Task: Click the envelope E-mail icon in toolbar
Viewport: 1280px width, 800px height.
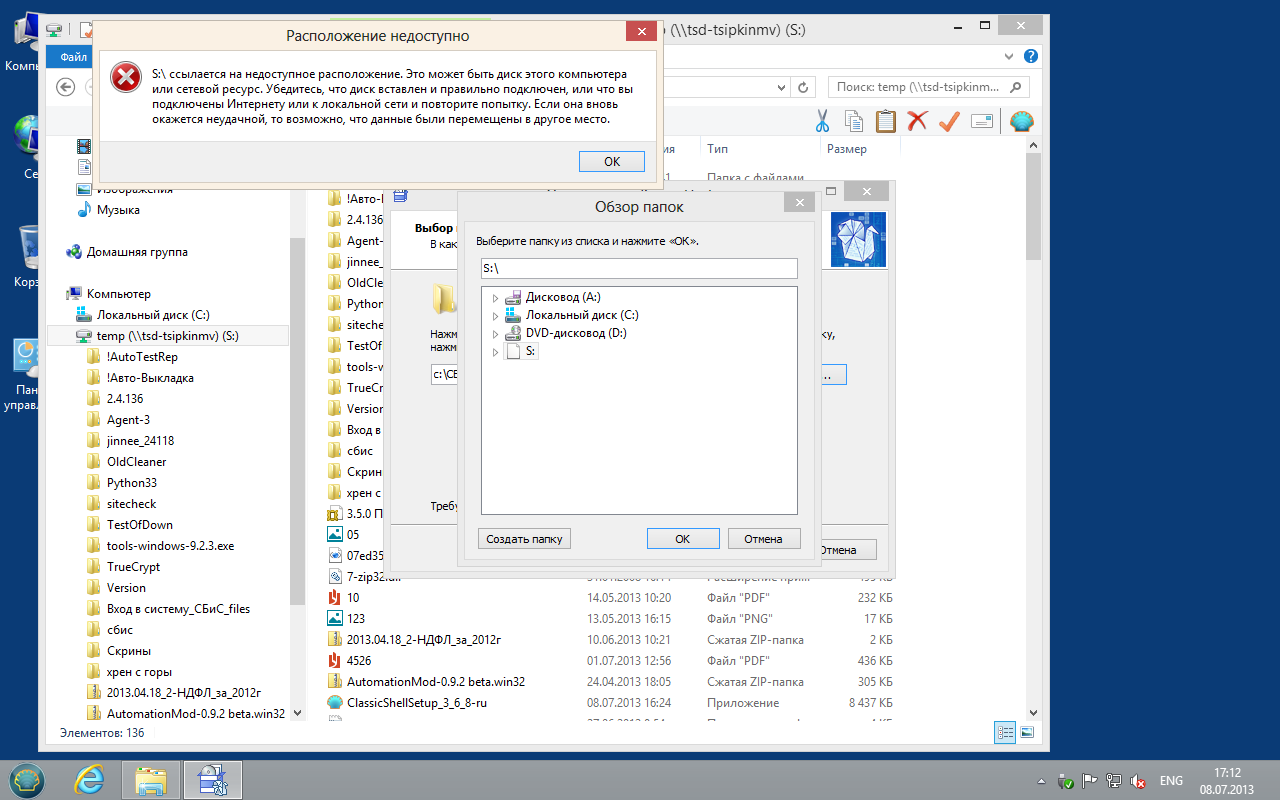Action: point(981,121)
